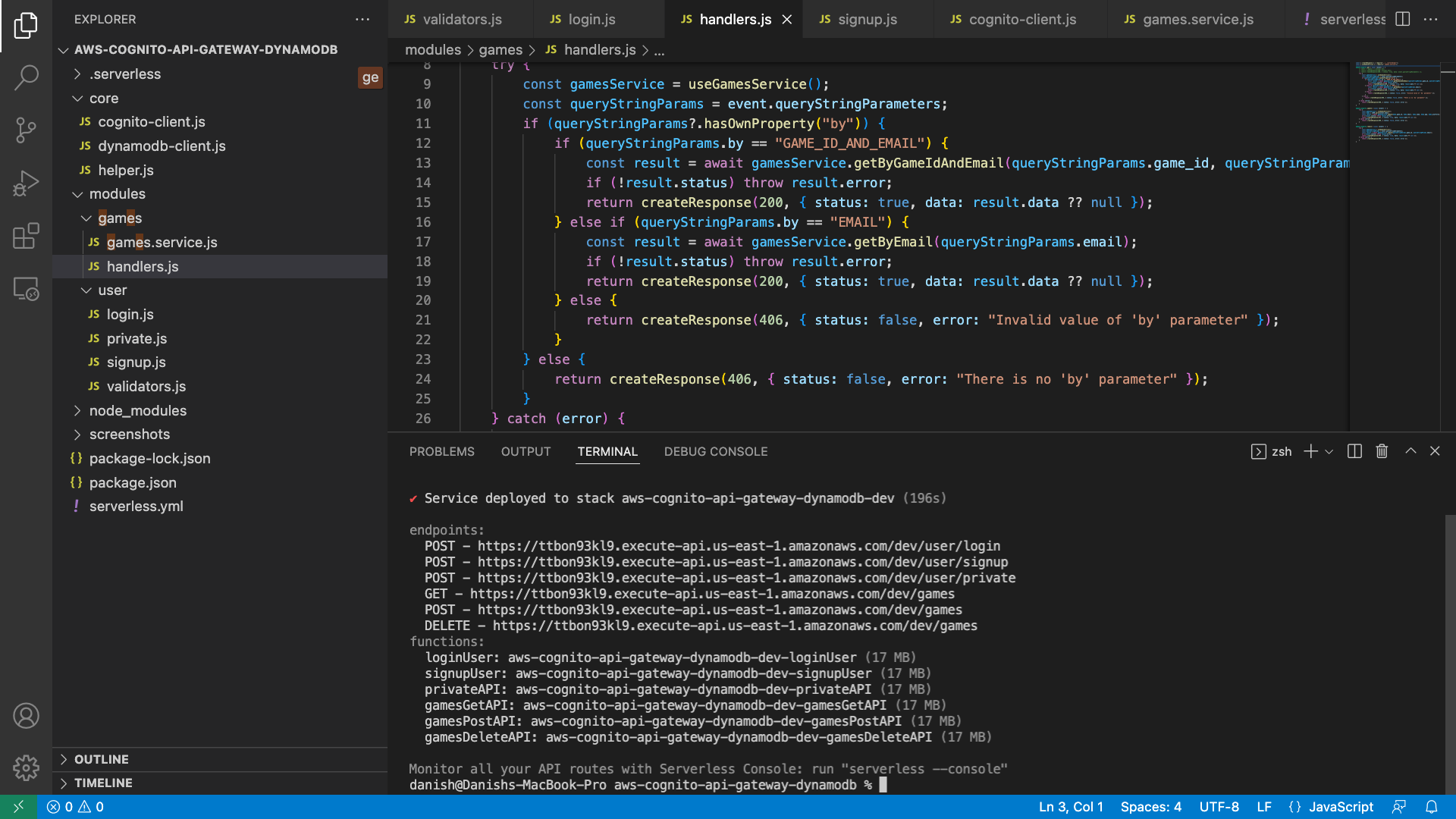Screen dimensions: 1456x819
Task: Toggle split editor right layout
Action: coord(1403,19)
